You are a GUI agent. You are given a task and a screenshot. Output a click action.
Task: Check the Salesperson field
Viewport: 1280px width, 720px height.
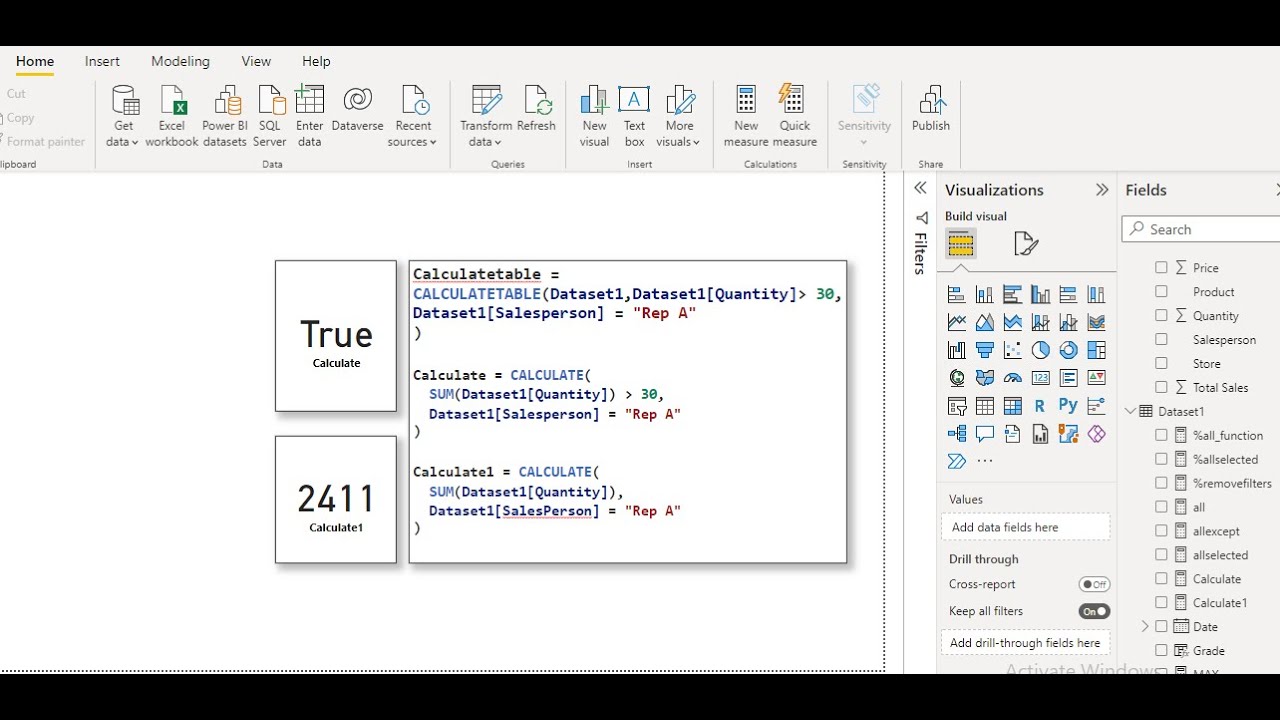[x=1161, y=340]
